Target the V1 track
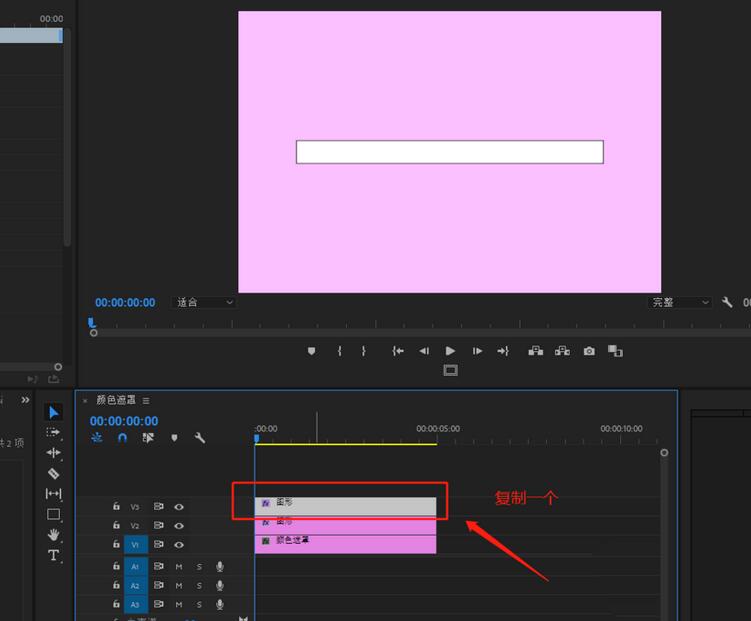751x621 pixels. tap(136, 545)
